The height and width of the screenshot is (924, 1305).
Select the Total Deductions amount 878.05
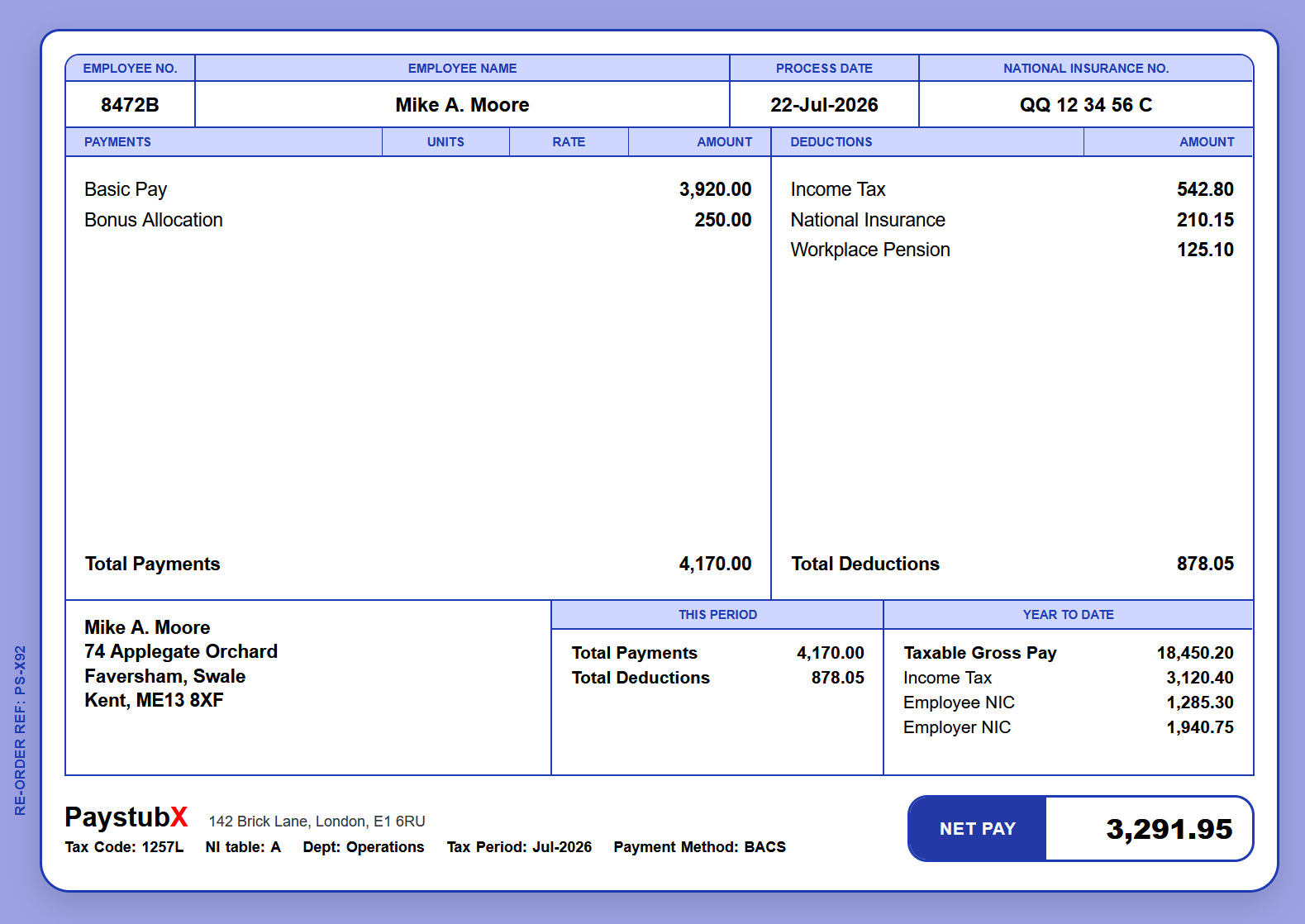[1205, 564]
